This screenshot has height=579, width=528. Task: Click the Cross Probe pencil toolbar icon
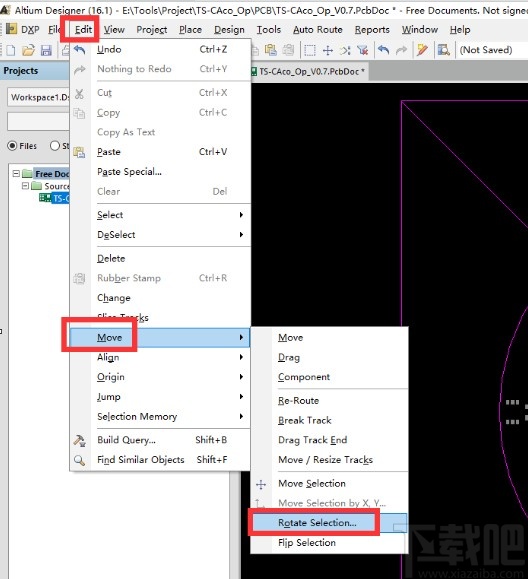coord(422,50)
